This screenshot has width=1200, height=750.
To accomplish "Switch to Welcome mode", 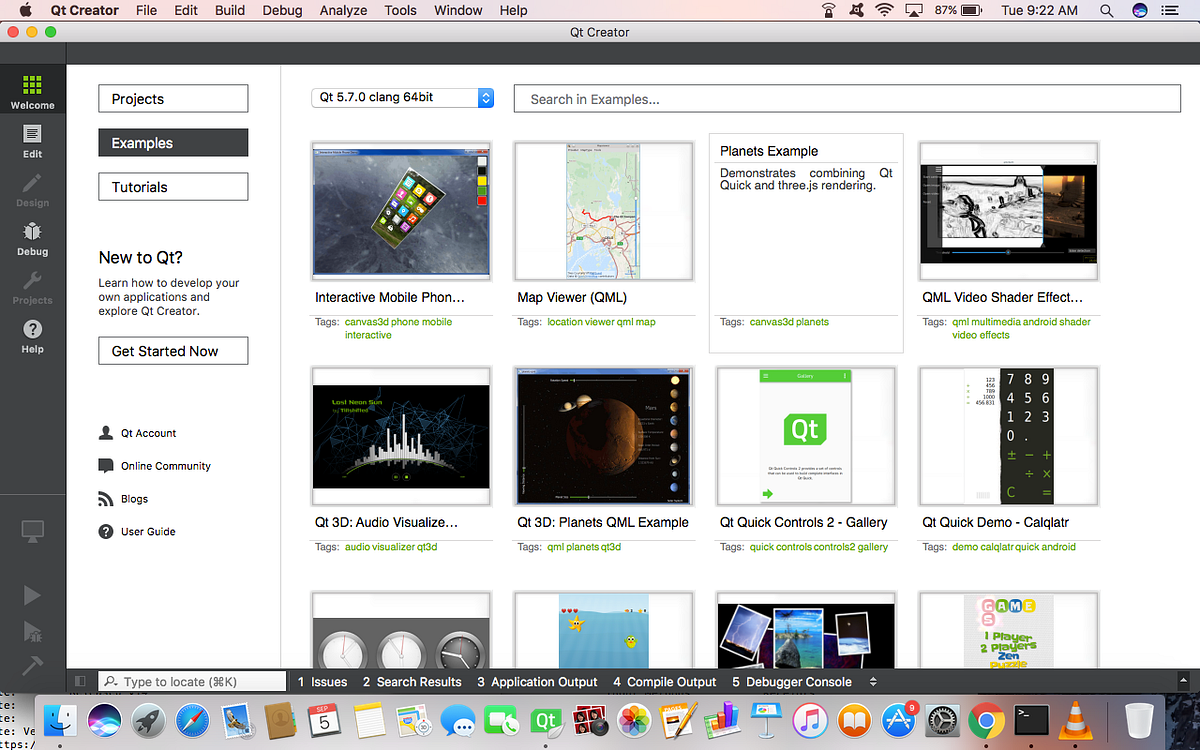I will click(x=33, y=91).
